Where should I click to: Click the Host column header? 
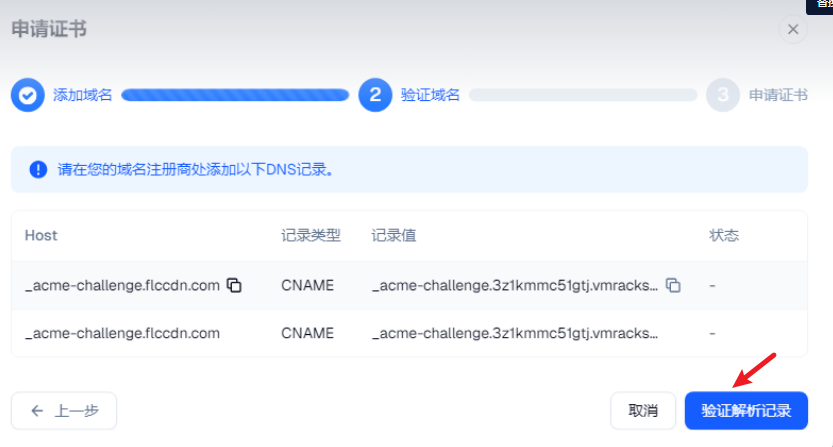[x=41, y=235]
